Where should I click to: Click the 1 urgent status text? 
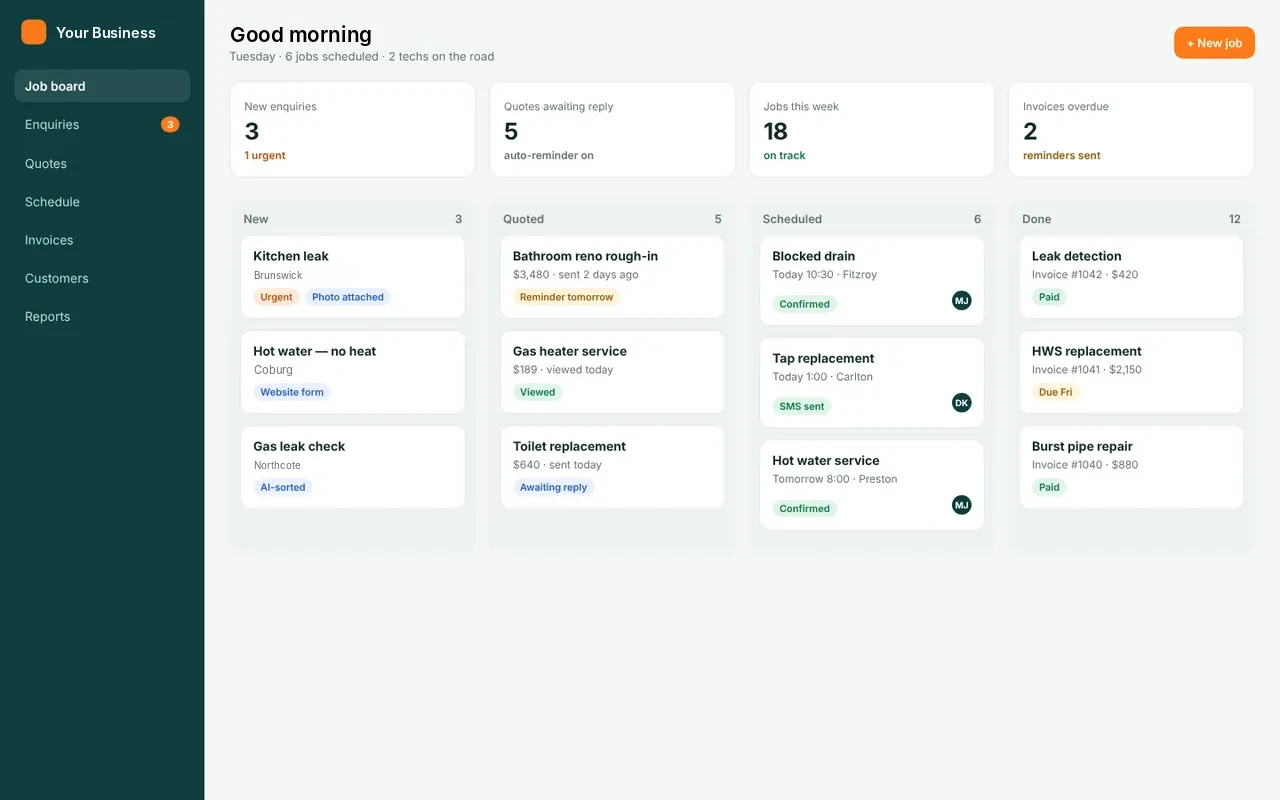tap(265, 156)
